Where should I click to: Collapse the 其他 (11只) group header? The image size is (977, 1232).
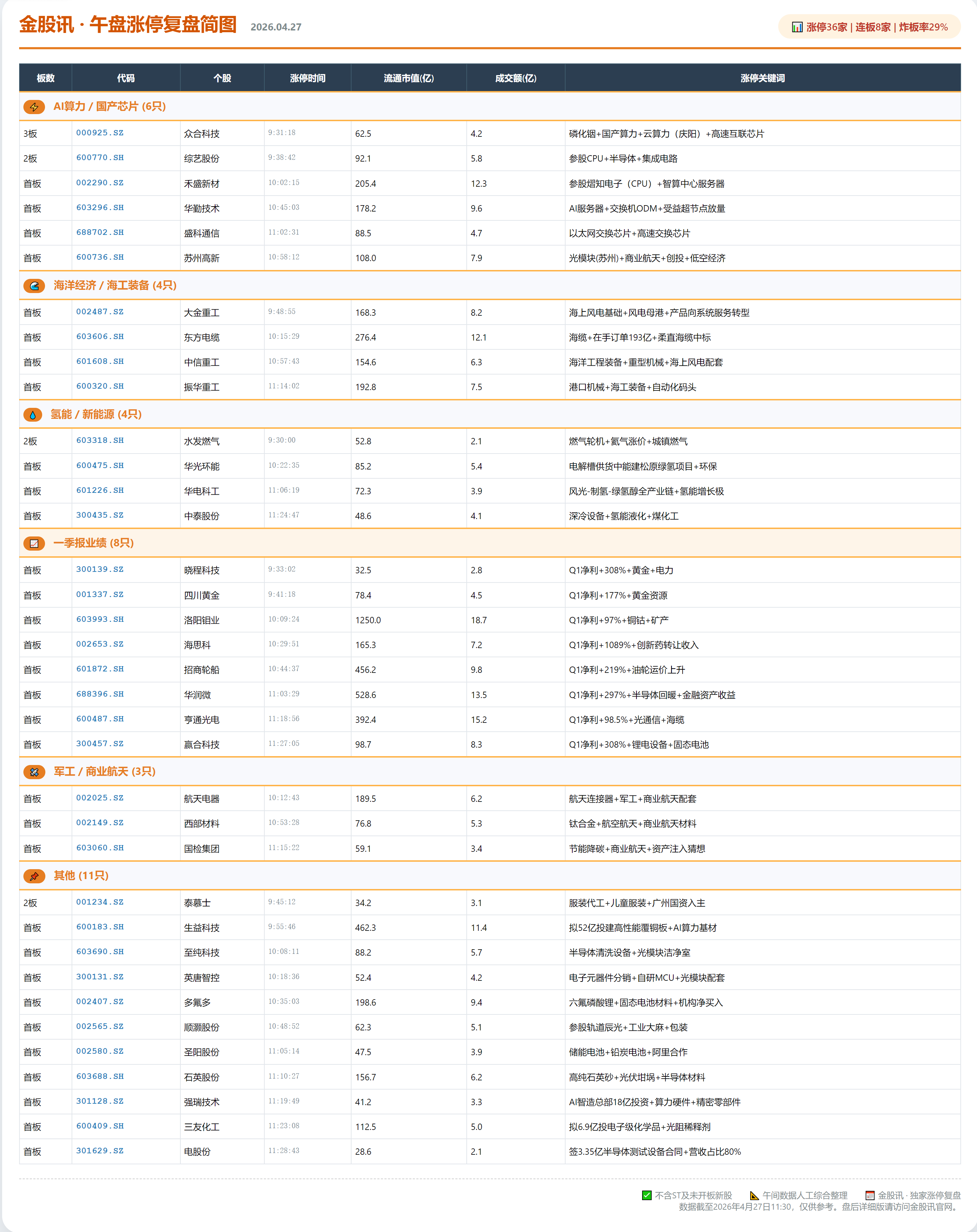pyautogui.click(x=81, y=876)
